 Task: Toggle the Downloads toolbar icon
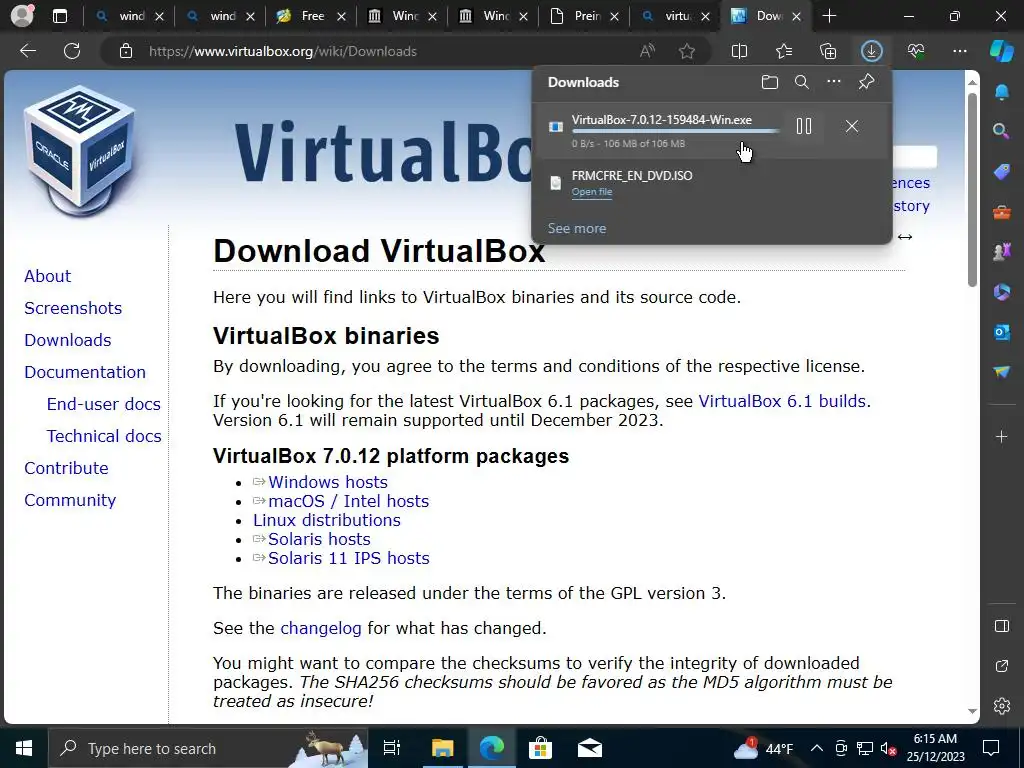(x=872, y=51)
